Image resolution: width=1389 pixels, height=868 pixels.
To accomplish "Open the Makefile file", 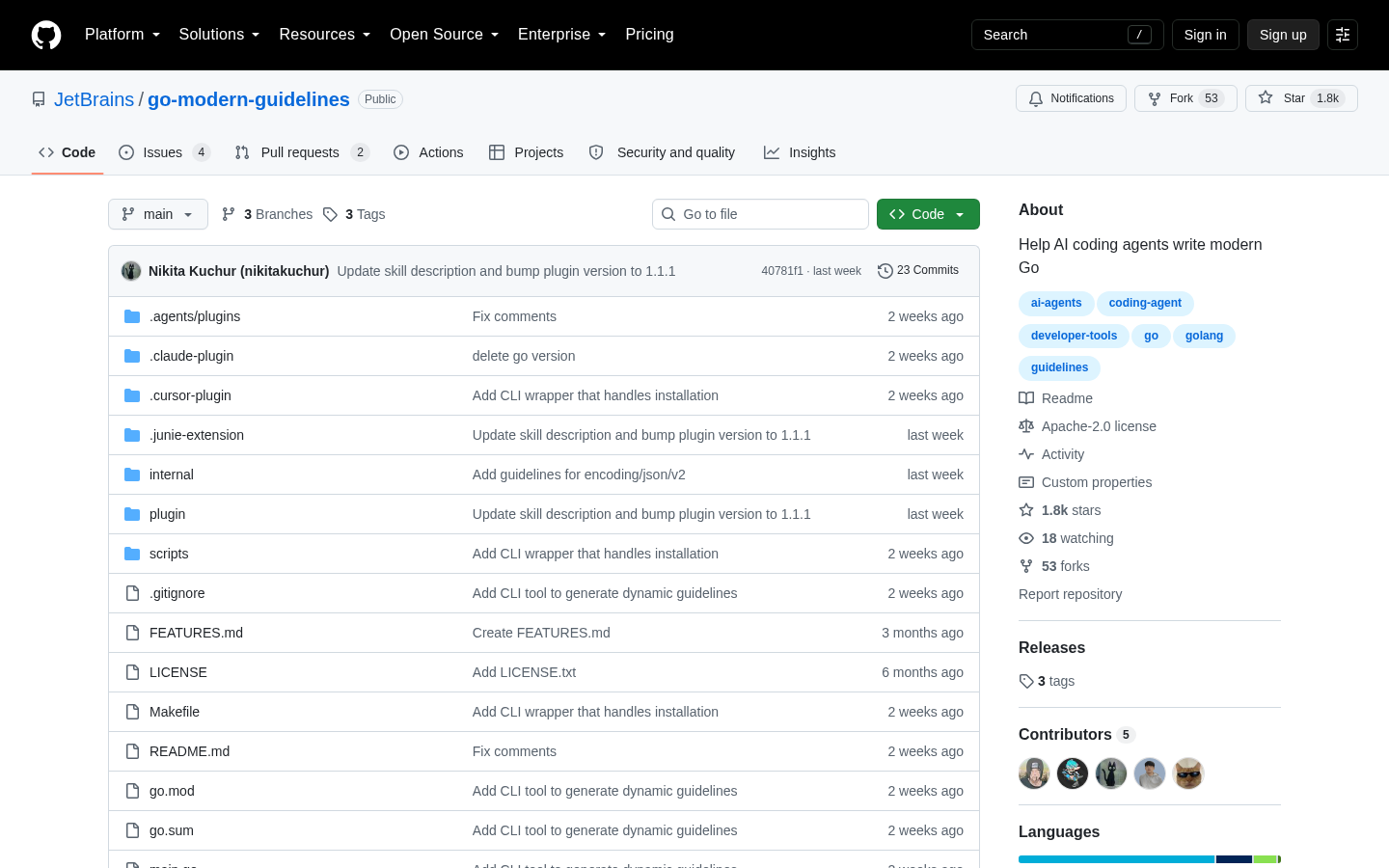I will point(175,712).
